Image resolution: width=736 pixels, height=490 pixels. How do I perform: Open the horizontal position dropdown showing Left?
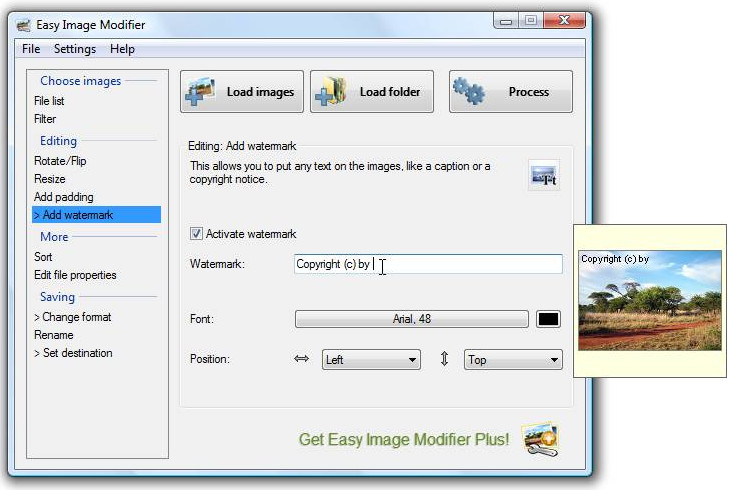point(371,360)
